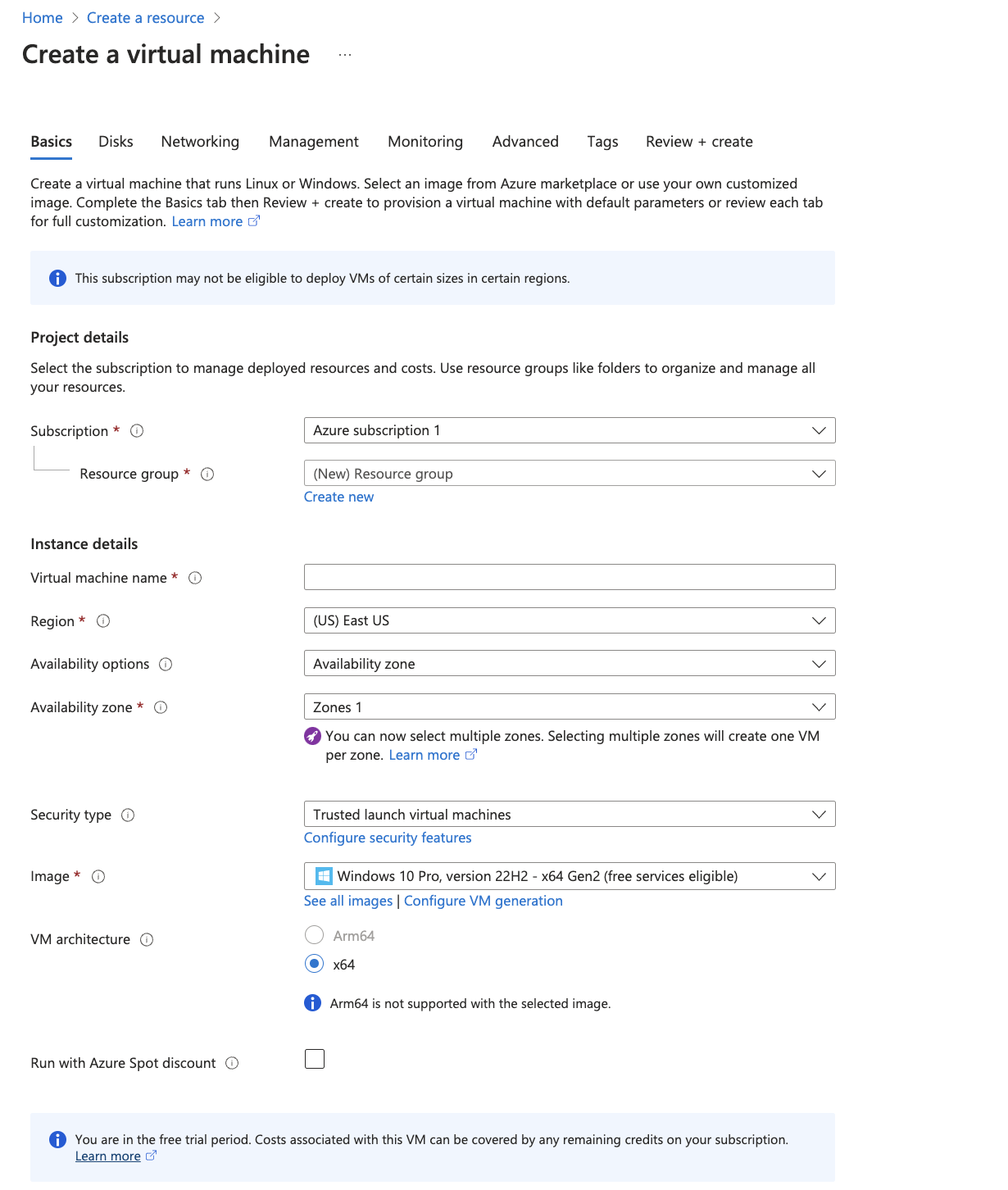This screenshot has width=1008, height=1190.
Task: Open the Resource group info tooltip
Action: click(208, 475)
